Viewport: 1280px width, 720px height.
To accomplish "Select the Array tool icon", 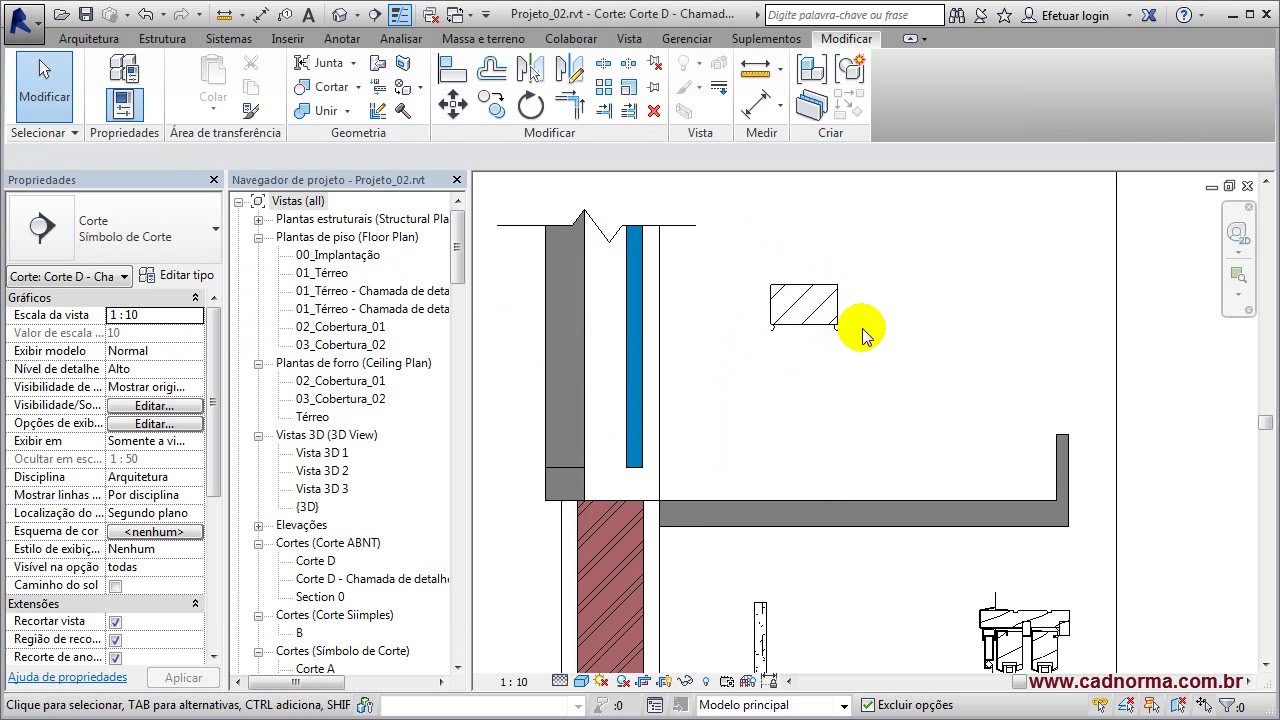I will pos(604,87).
